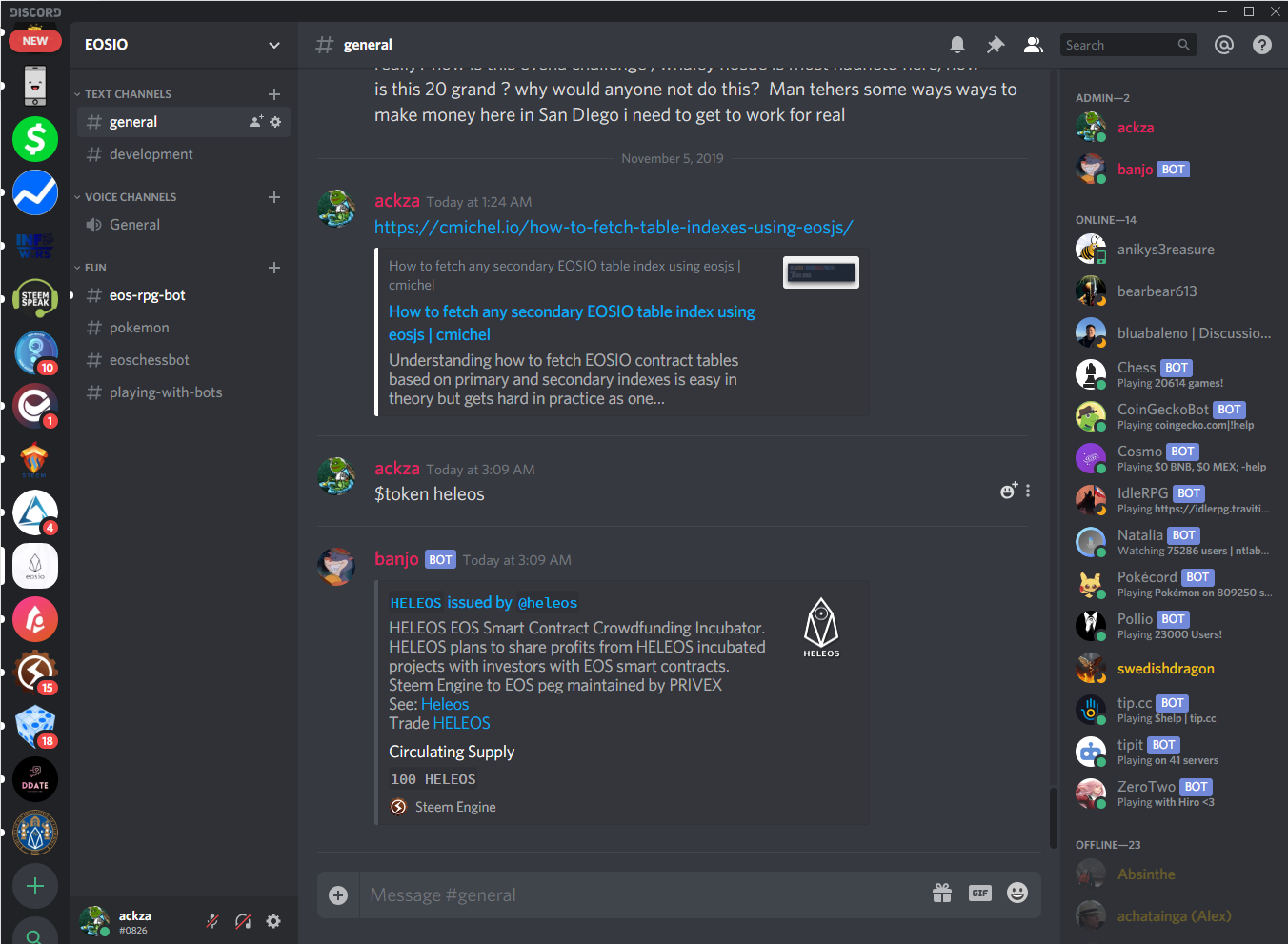Open gift Nitro icon in message bar
Screen dimensions: 1288x944
point(942,894)
